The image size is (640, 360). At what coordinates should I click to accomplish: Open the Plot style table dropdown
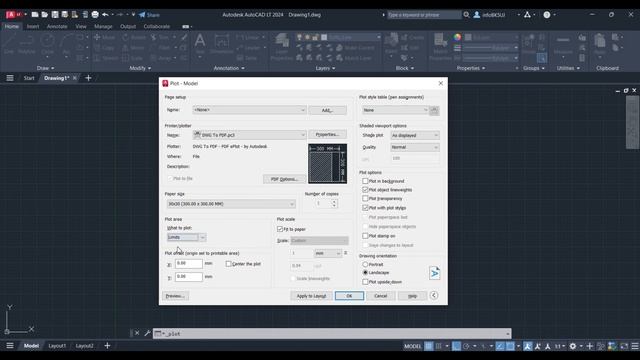click(x=395, y=110)
